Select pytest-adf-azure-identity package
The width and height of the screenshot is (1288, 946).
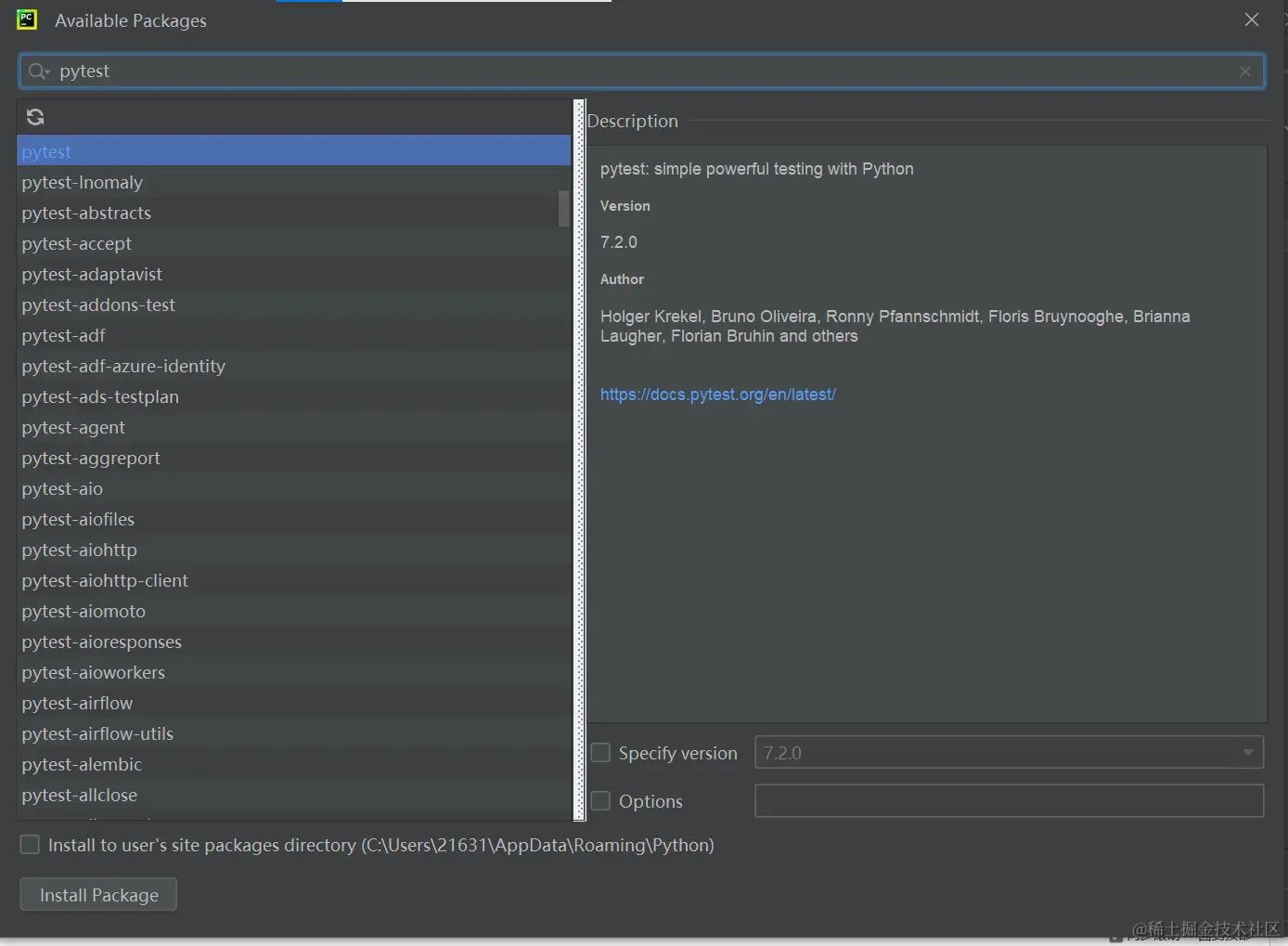point(293,366)
